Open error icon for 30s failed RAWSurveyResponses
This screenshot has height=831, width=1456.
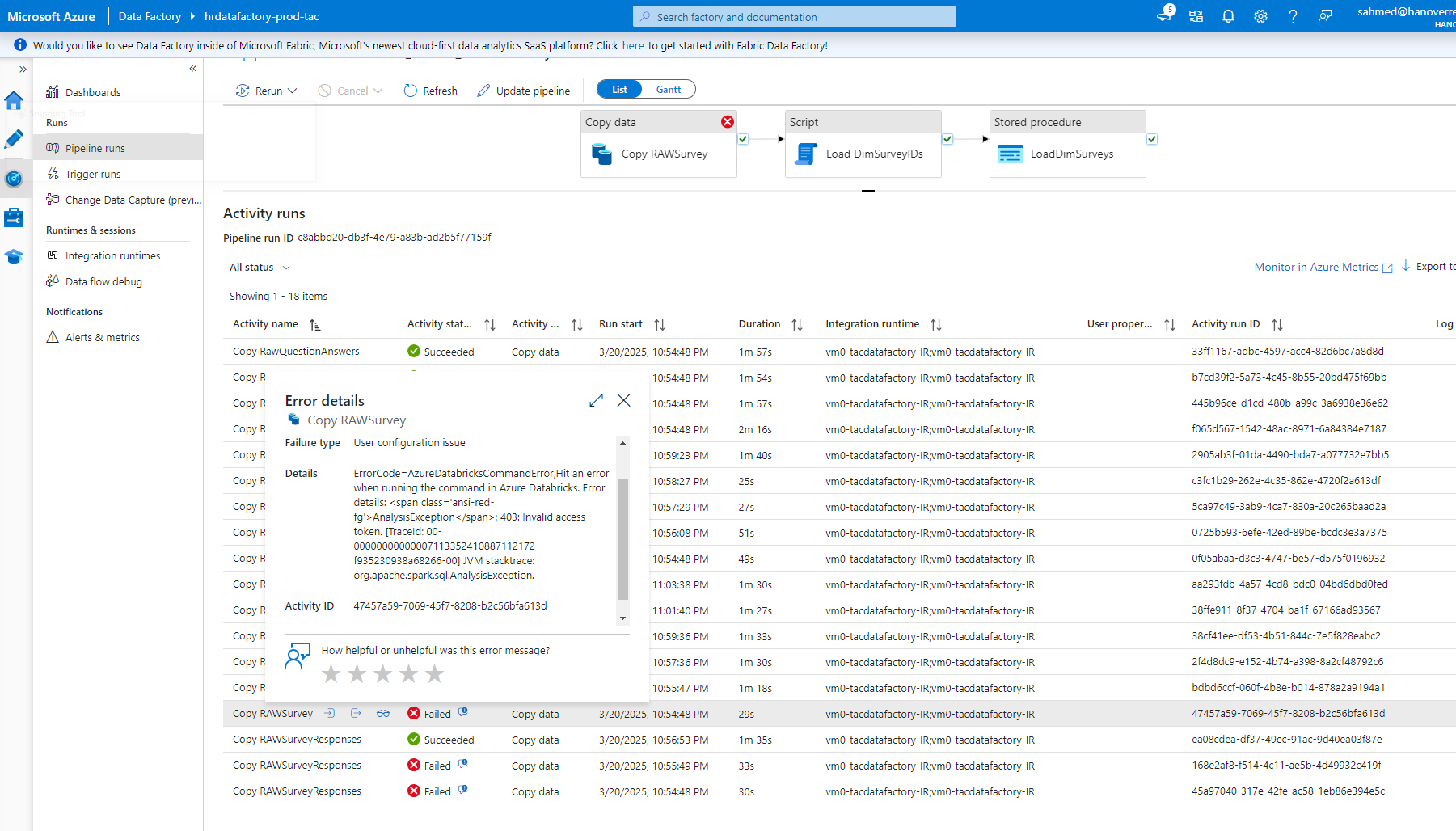pyautogui.click(x=463, y=790)
